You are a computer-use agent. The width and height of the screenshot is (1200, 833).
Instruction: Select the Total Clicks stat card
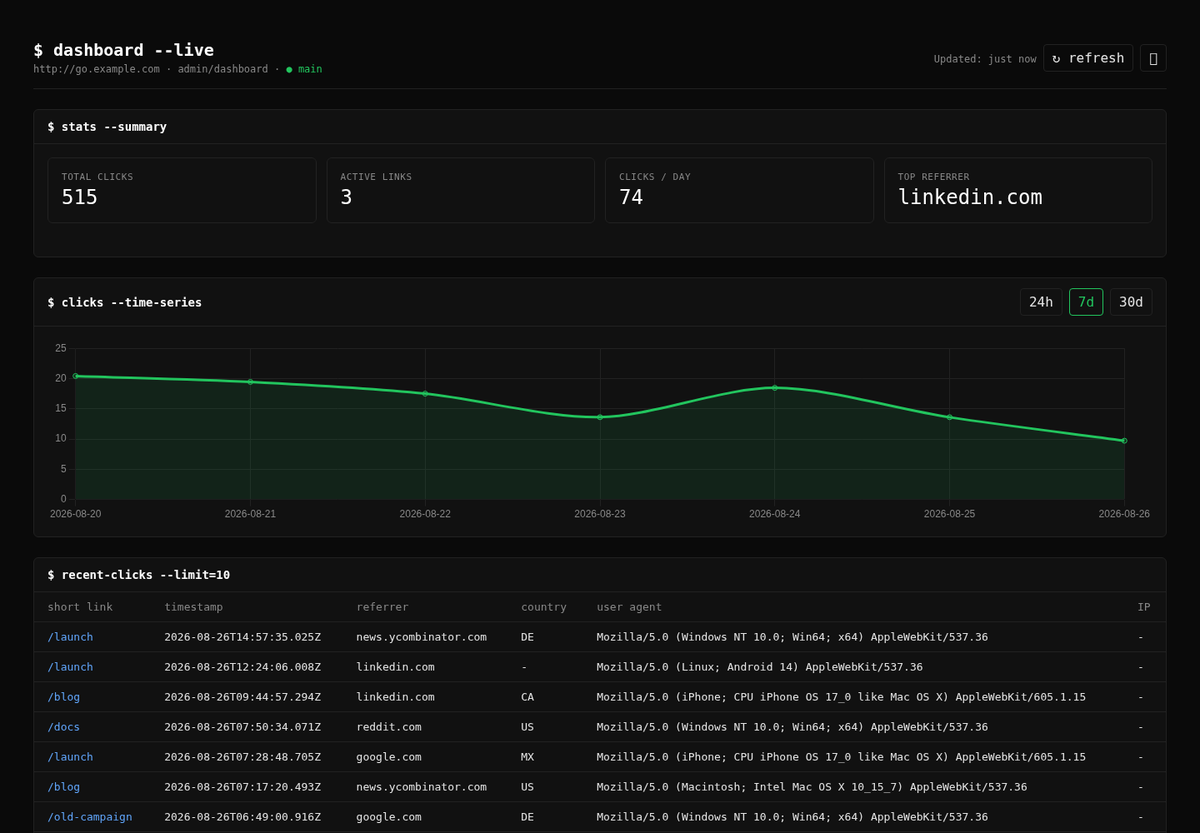point(182,190)
